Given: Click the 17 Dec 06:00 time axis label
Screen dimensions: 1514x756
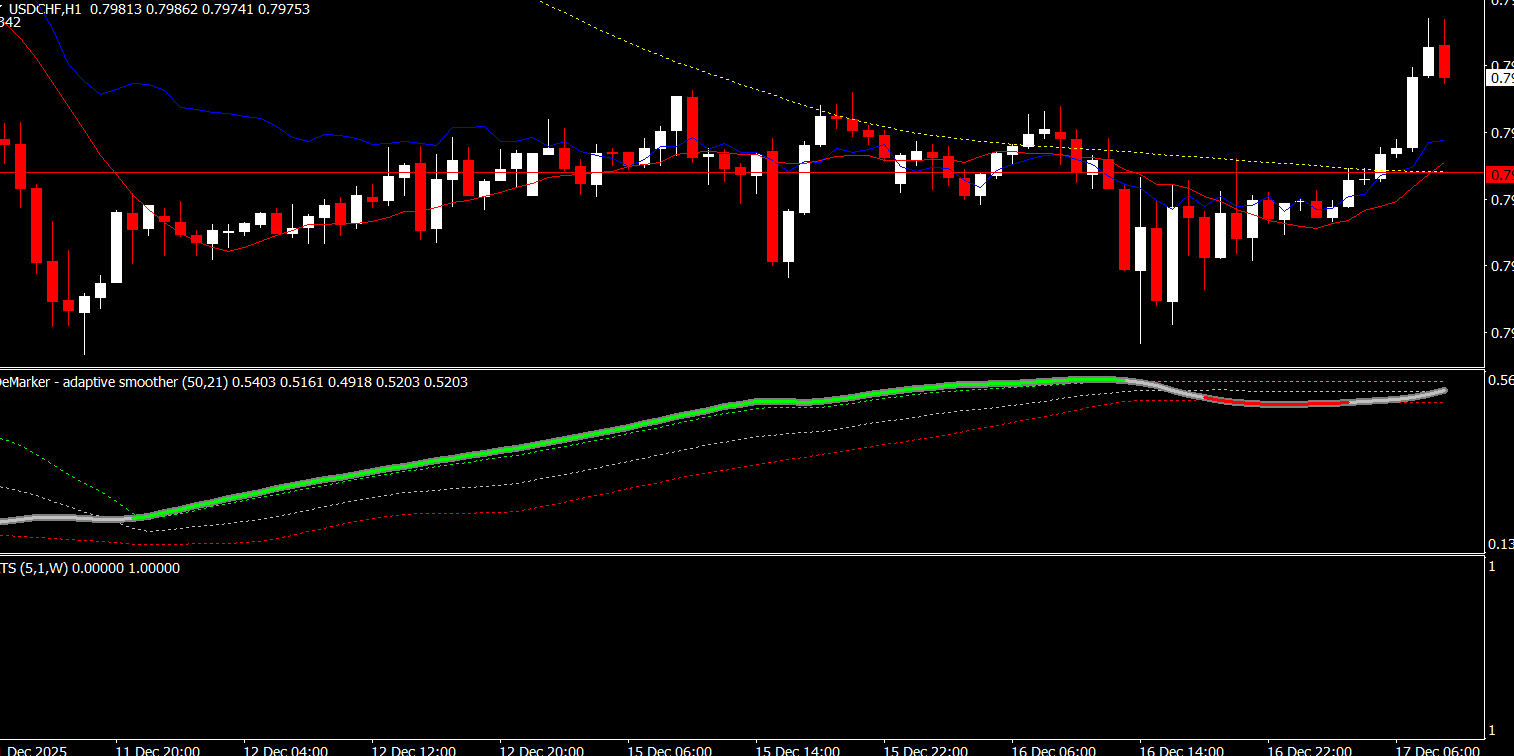Looking at the screenshot, I should click(x=1437, y=750).
